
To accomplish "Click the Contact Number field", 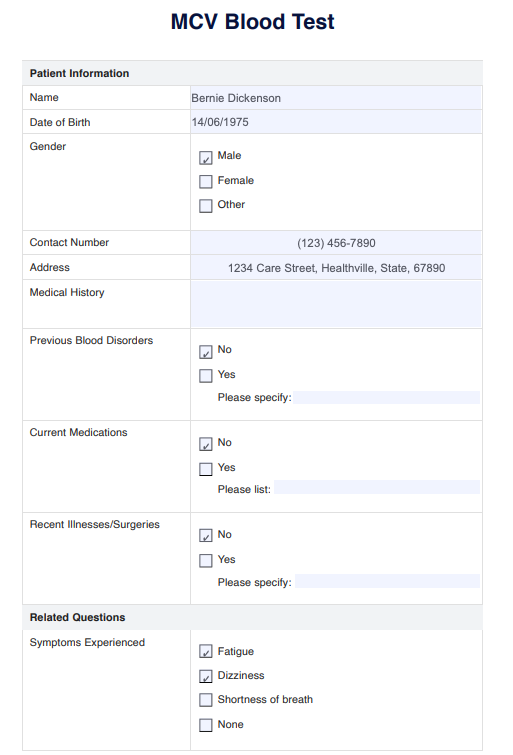I will [336, 243].
